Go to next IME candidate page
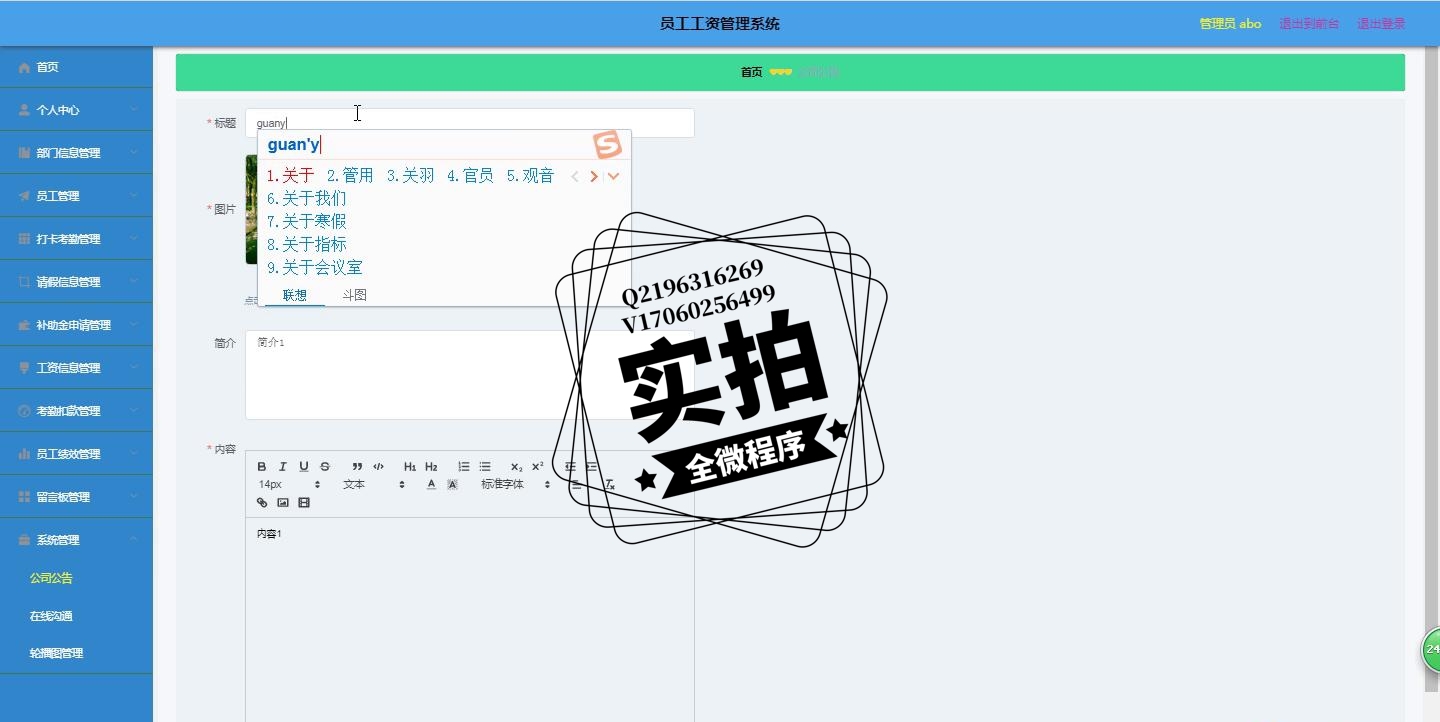 click(x=594, y=176)
